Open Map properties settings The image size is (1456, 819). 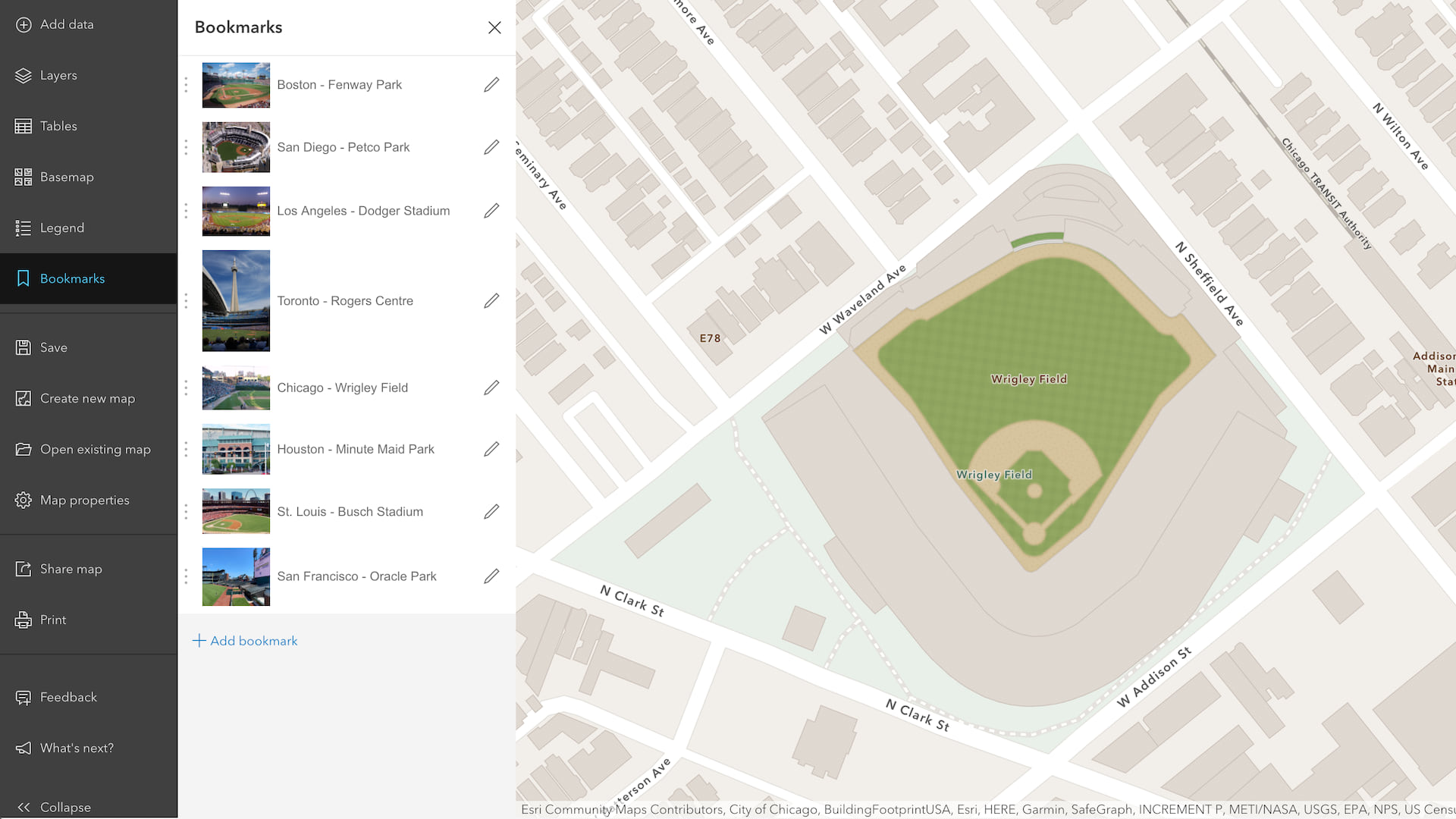[x=84, y=500]
